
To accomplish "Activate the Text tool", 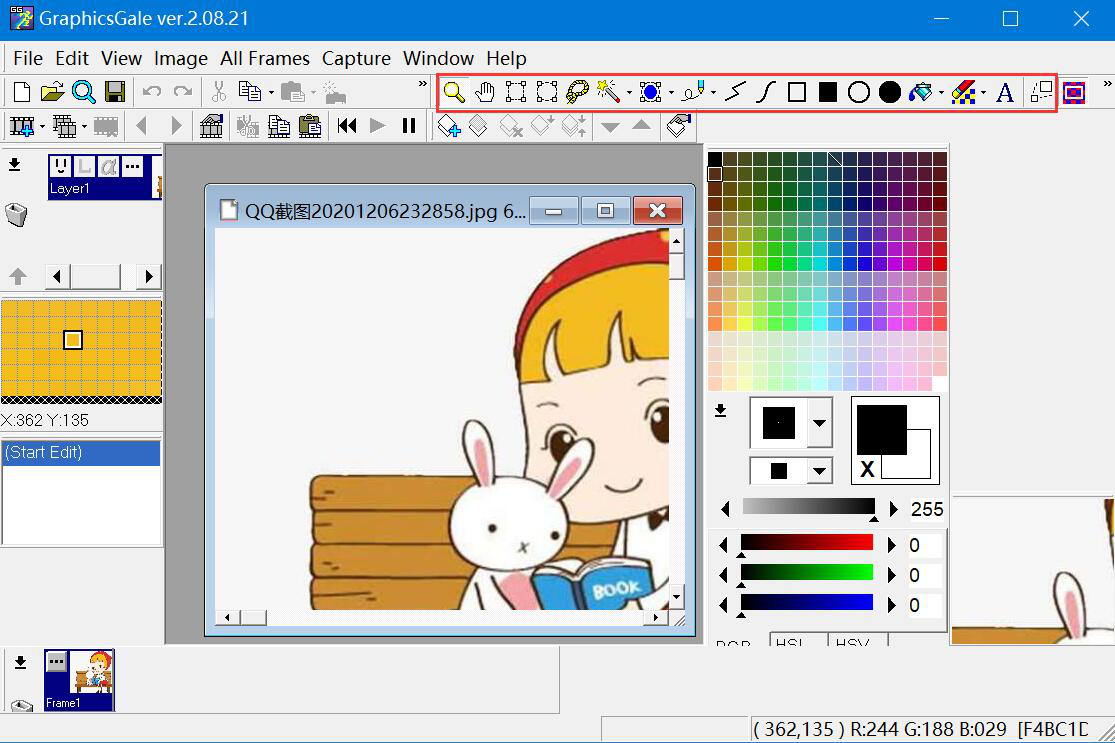I will click(1005, 93).
